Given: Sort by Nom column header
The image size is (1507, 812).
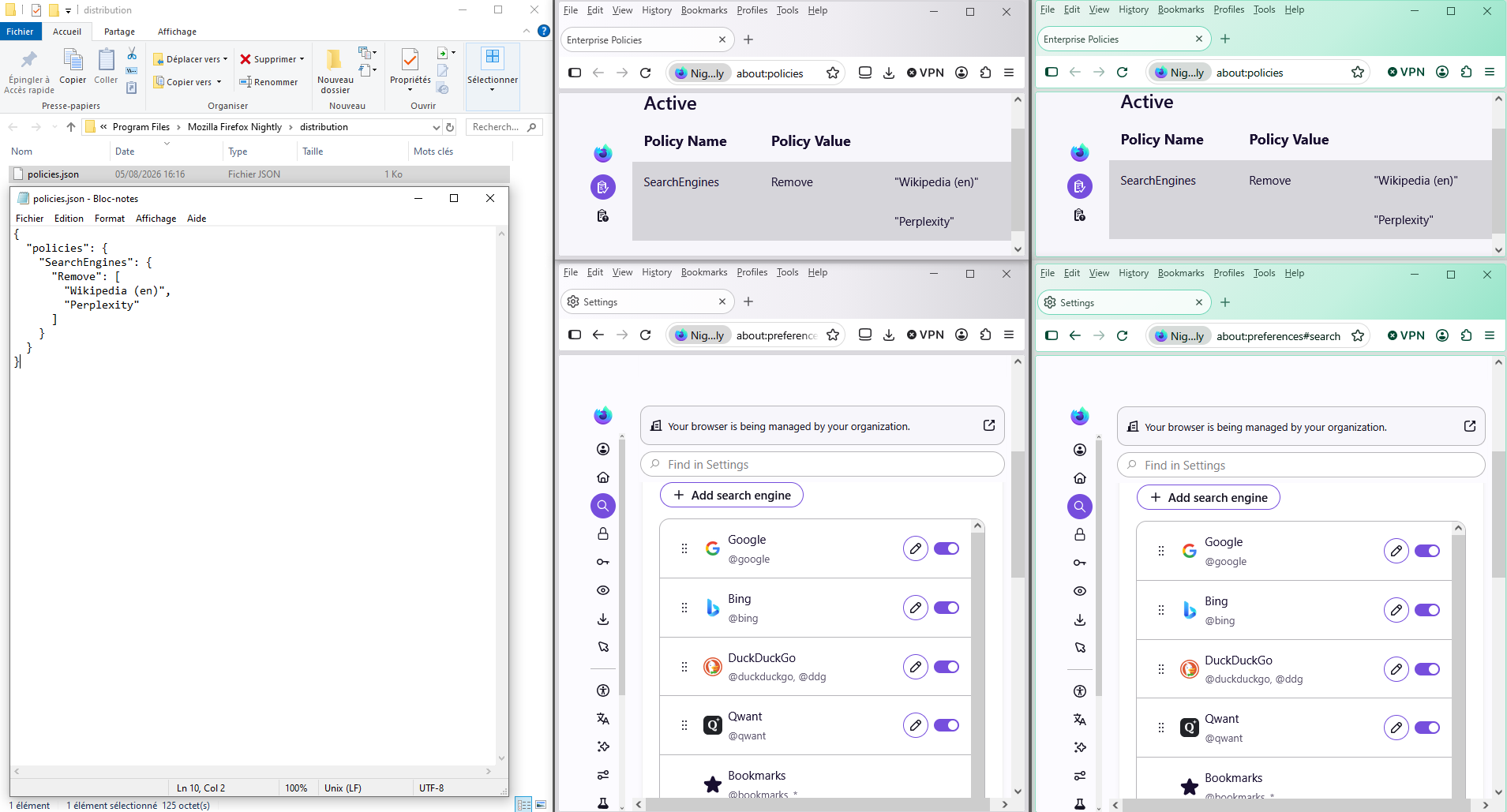Looking at the screenshot, I should coord(22,152).
